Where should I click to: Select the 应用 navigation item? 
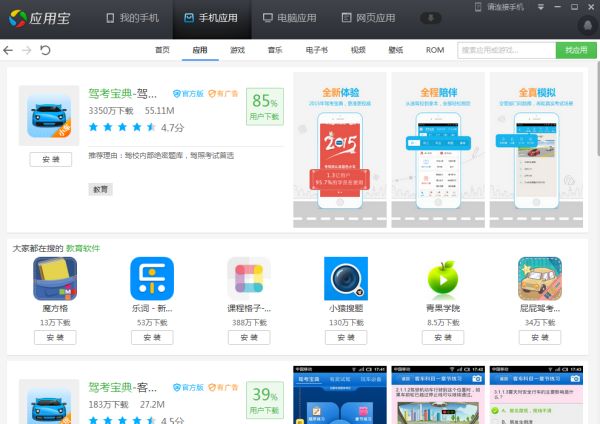point(200,50)
